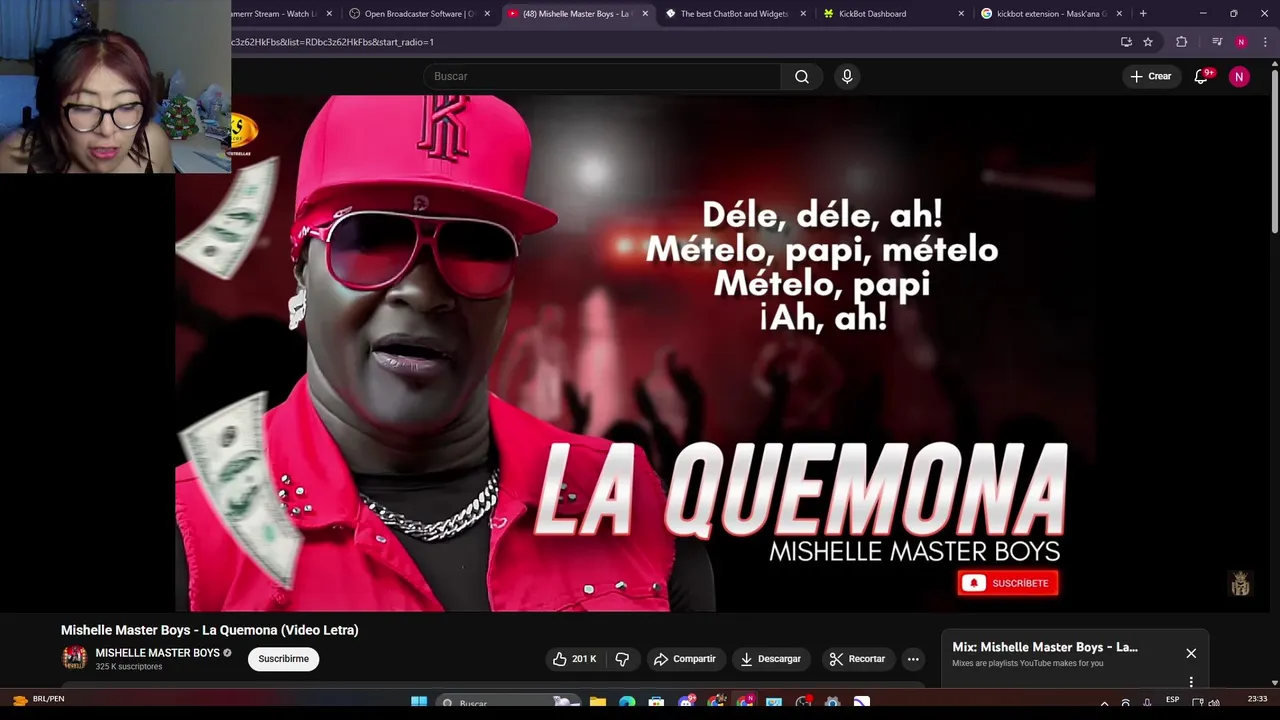Click taskbar clock showing 23:33
This screenshot has height=720, width=1280.
click(x=1257, y=699)
